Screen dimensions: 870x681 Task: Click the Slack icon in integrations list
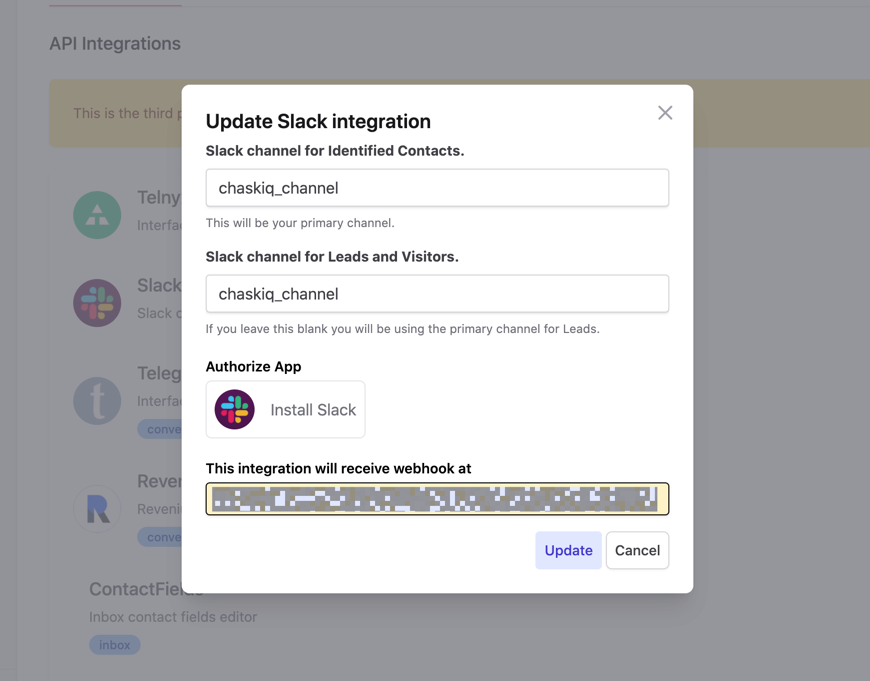pos(97,303)
